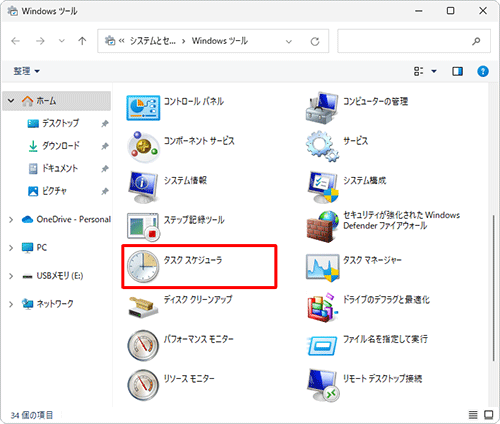The width and height of the screenshot is (500, 424).
Task: Open the Run icon (ファイル名を指定して実行)
Action: (322, 345)
